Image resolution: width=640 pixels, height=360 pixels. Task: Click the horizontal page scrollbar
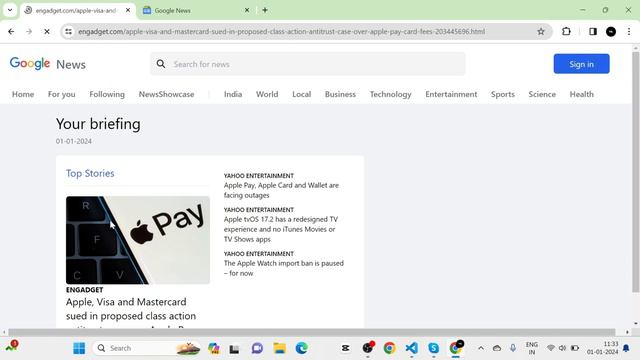312,332
